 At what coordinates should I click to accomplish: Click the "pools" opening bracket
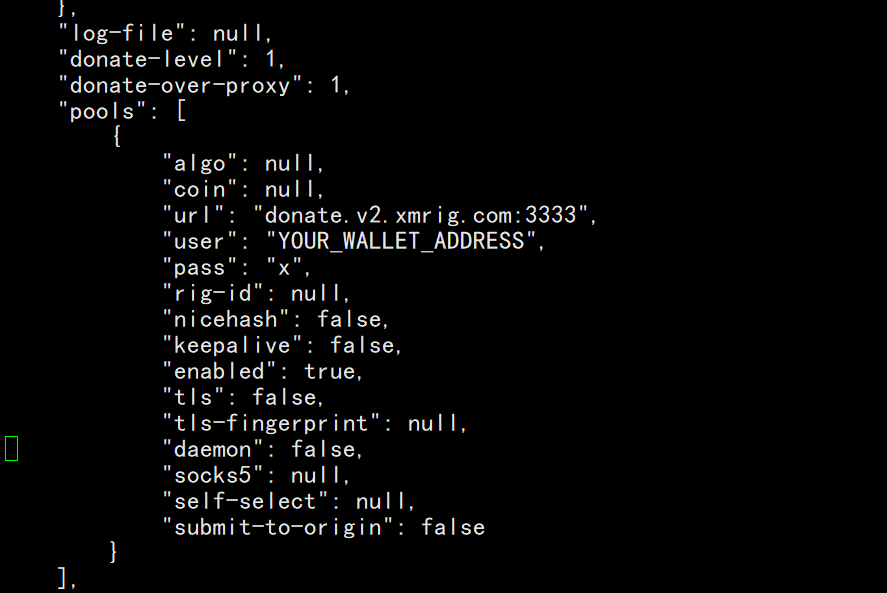coord(181,111)
